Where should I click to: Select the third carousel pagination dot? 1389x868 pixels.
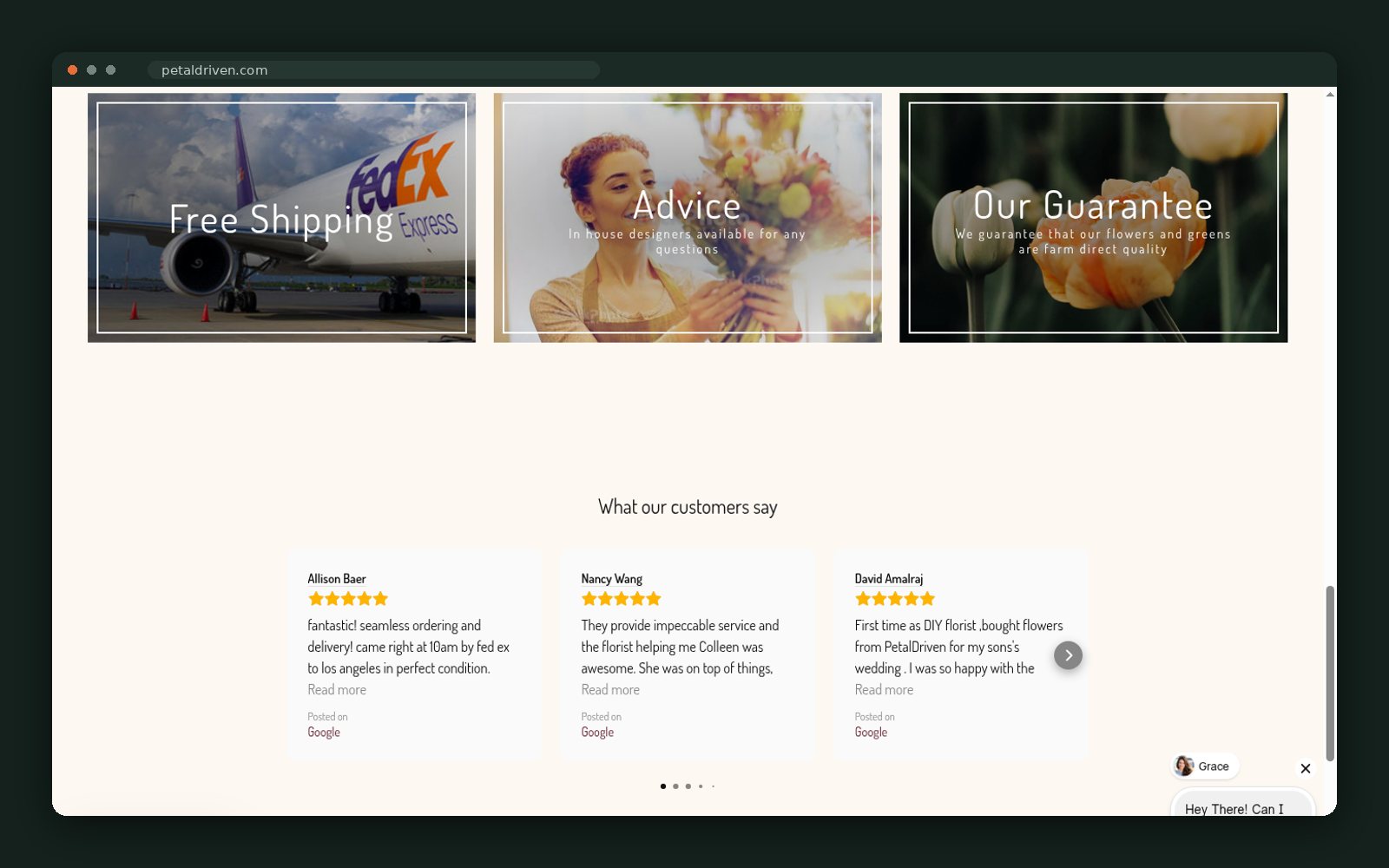tap(688, 786)
